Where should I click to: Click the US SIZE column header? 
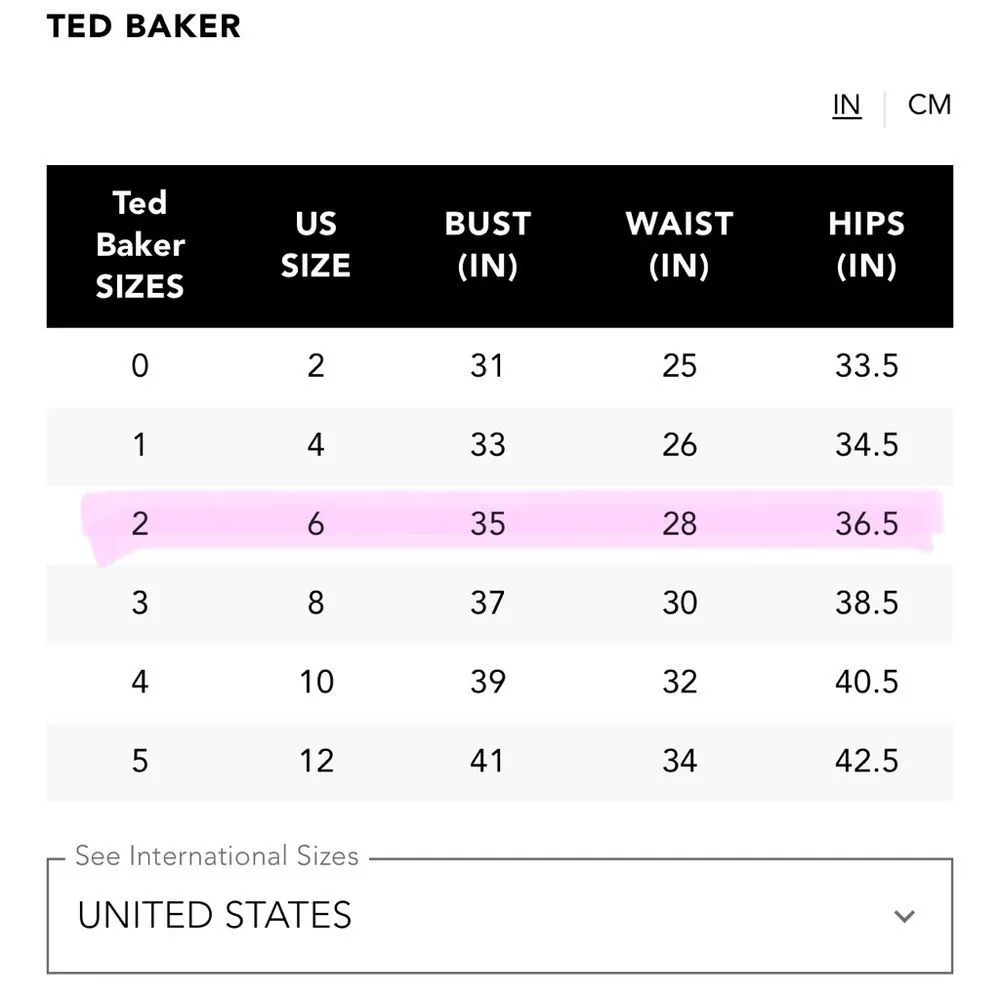pyautogui.click(x=316, y=245)
